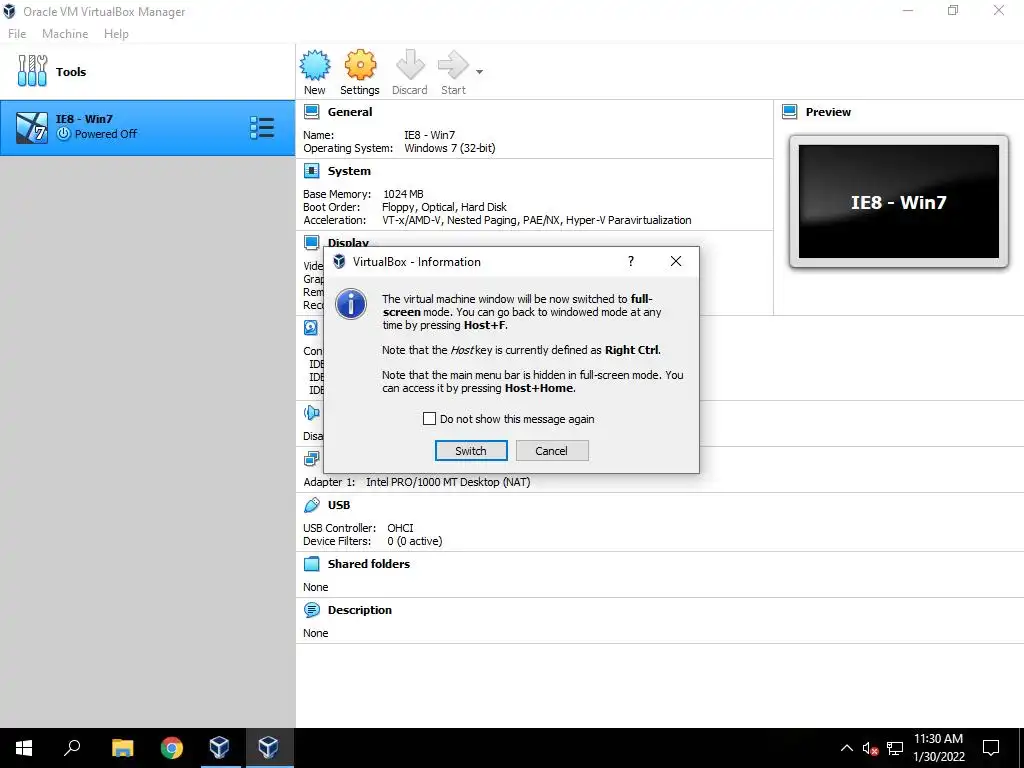Click the Description section speech bubble icon
This screenshot has width=1024, height=768.
tap(312, 610)
